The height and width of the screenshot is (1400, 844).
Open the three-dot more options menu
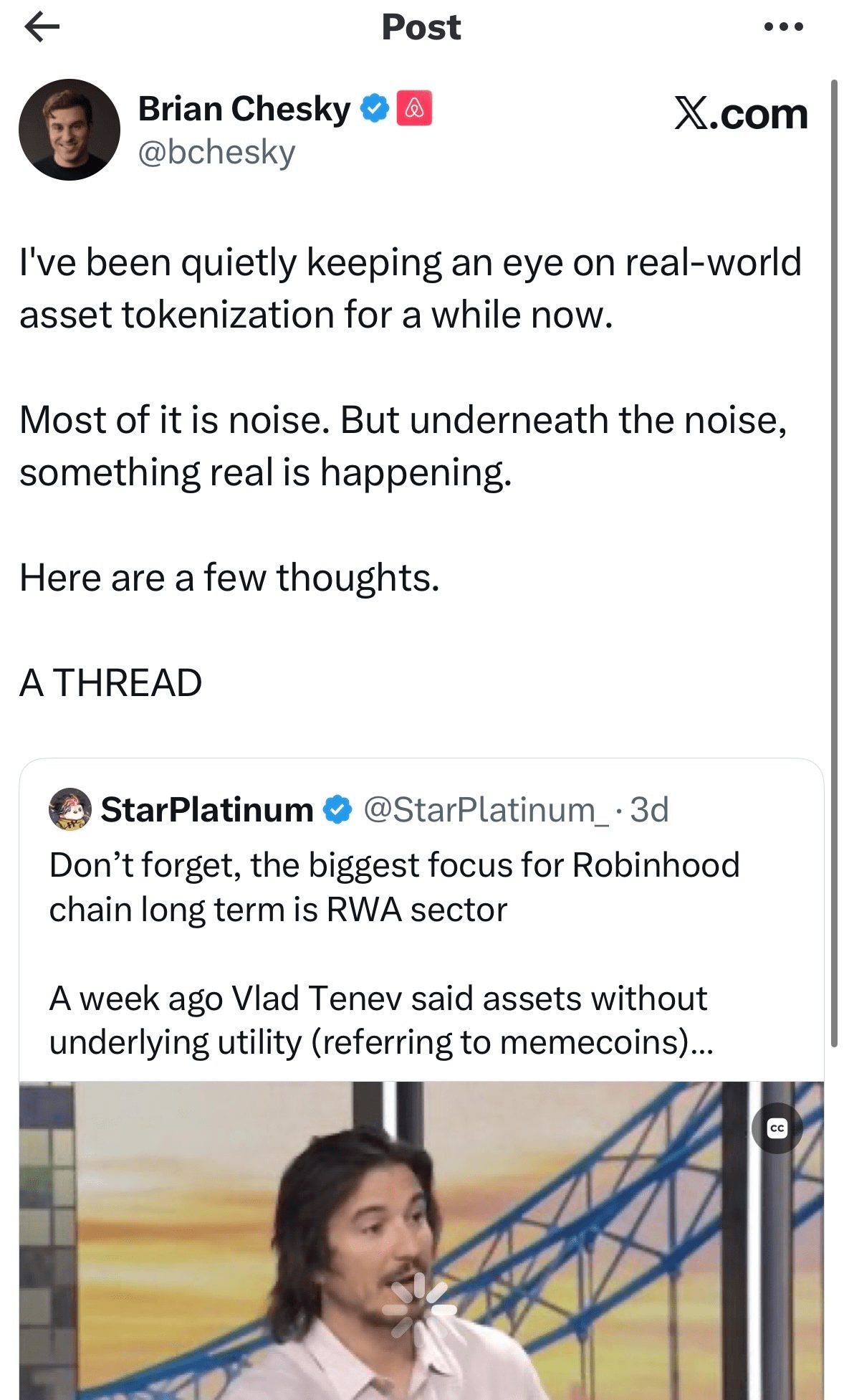click(784, 27)
